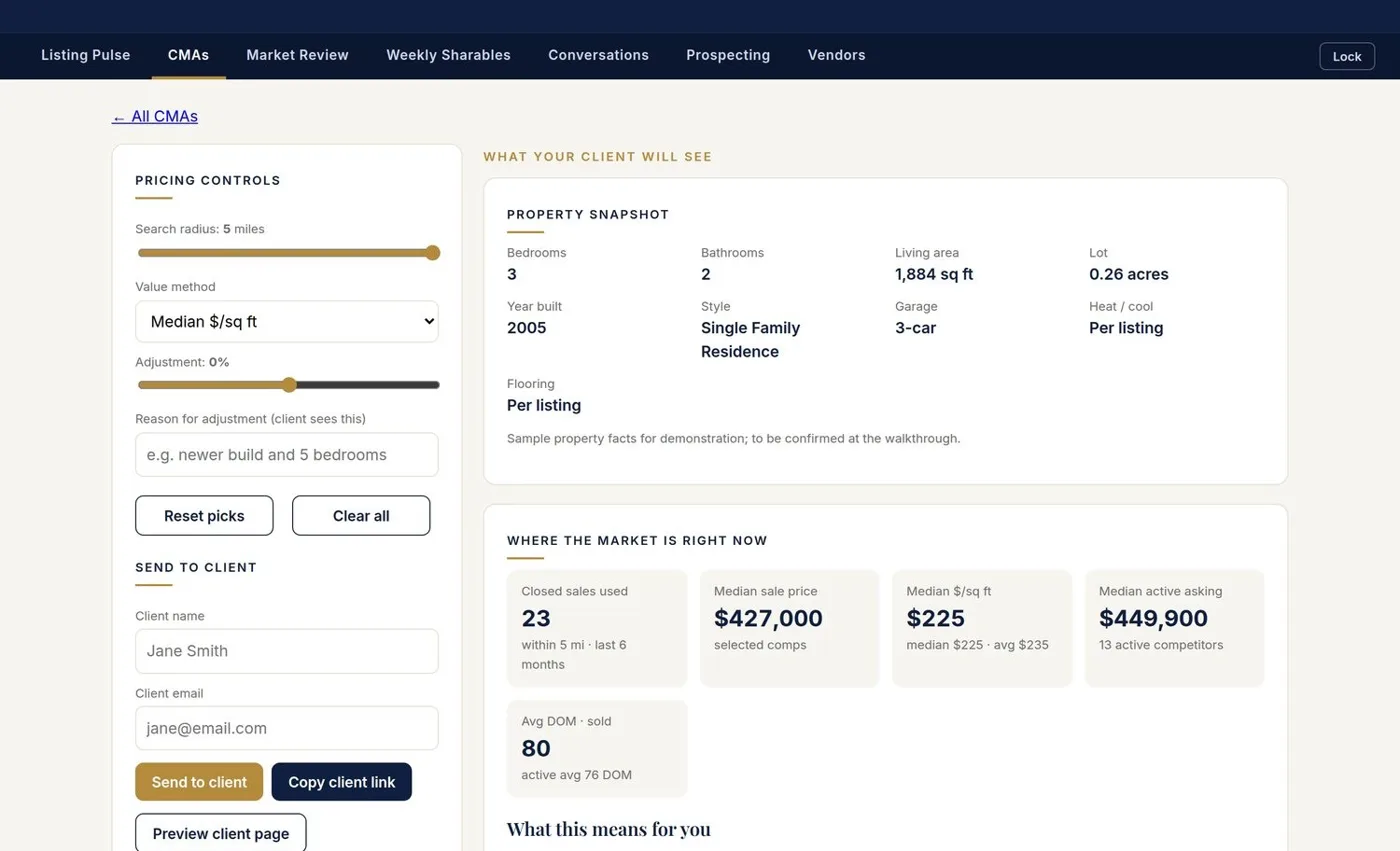Open the Value method dropdown

287,322
